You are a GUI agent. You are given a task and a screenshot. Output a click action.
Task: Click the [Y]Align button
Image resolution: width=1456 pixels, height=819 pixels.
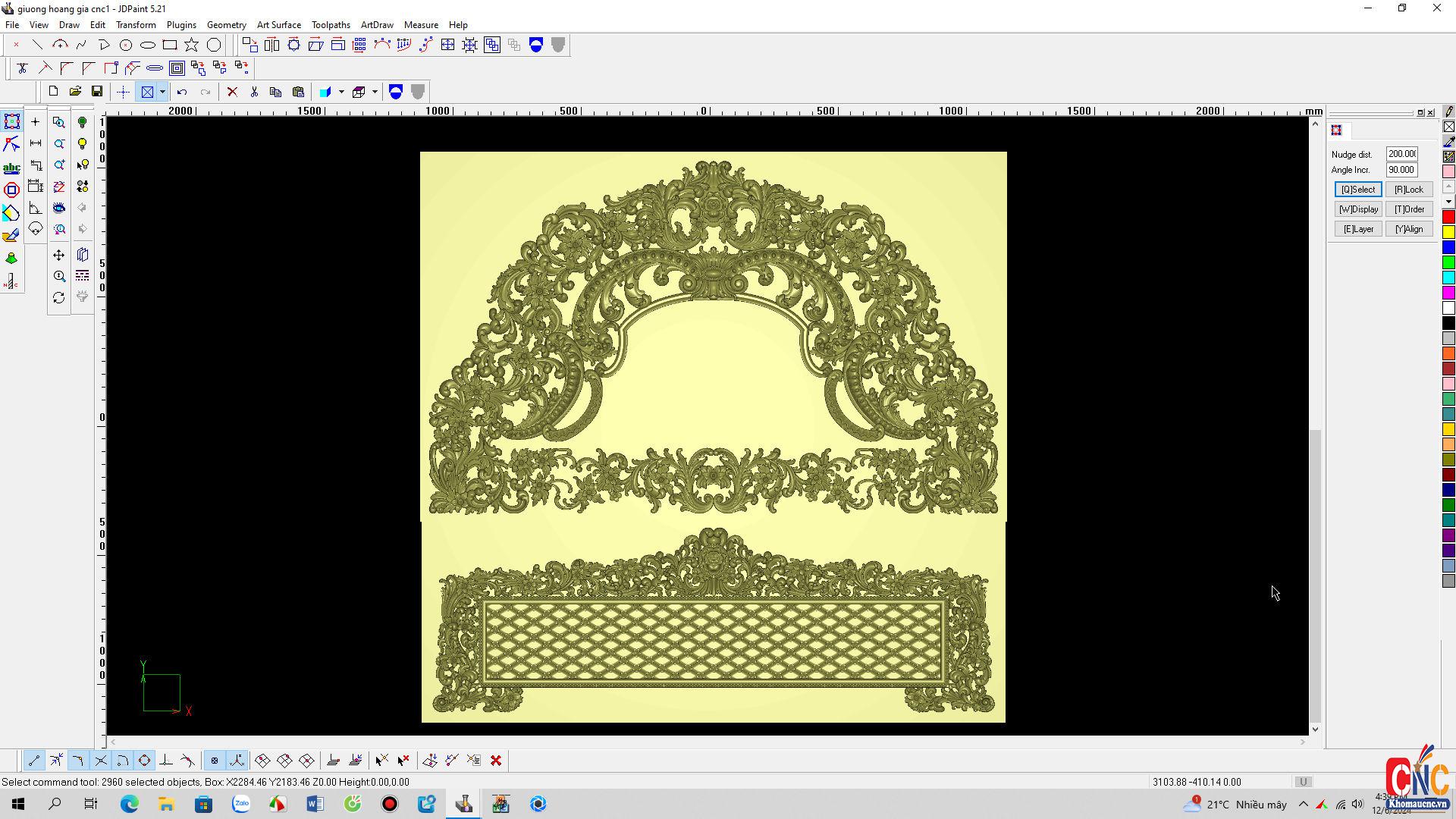[x=1408, y=229]
